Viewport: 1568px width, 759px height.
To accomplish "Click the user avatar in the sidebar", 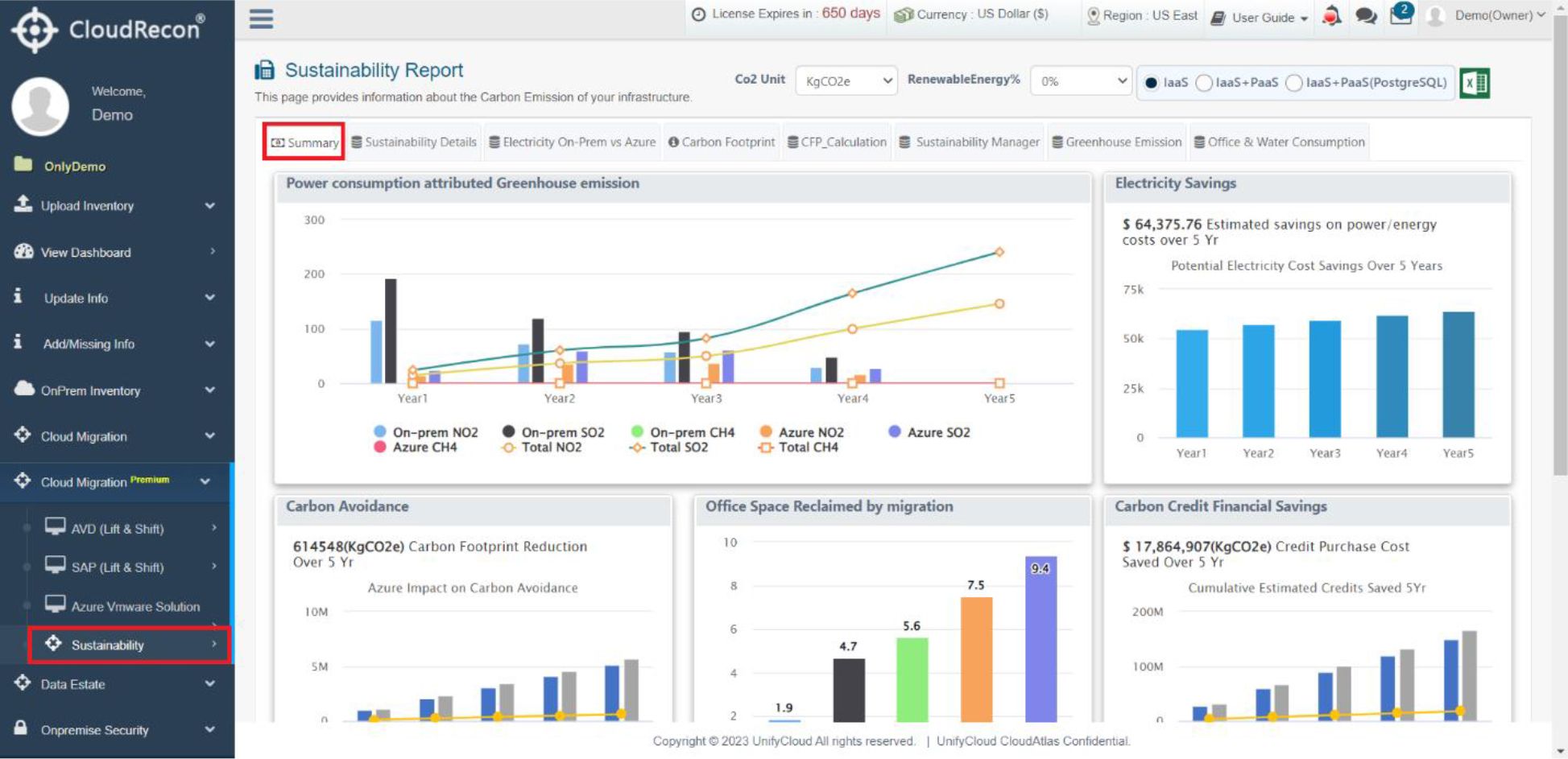I will (x=40, y=106).
